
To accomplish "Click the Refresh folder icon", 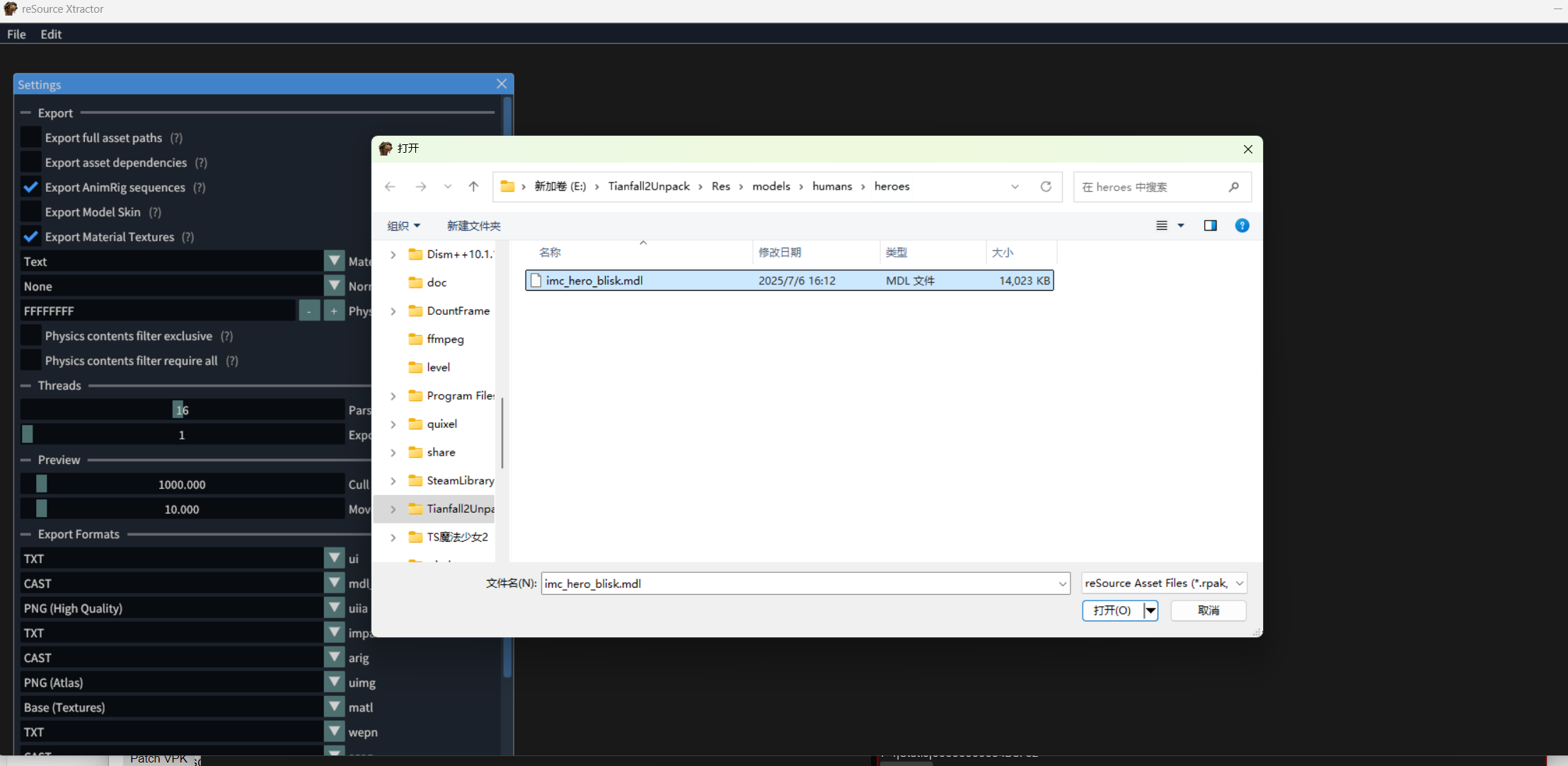I will [1046, 187].
